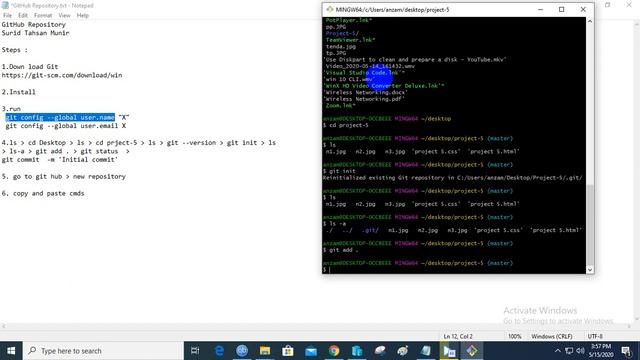The image size is (640, 360).
Task: Click the terminal scrollbar up arrow
Action: (x=590, y=21)
